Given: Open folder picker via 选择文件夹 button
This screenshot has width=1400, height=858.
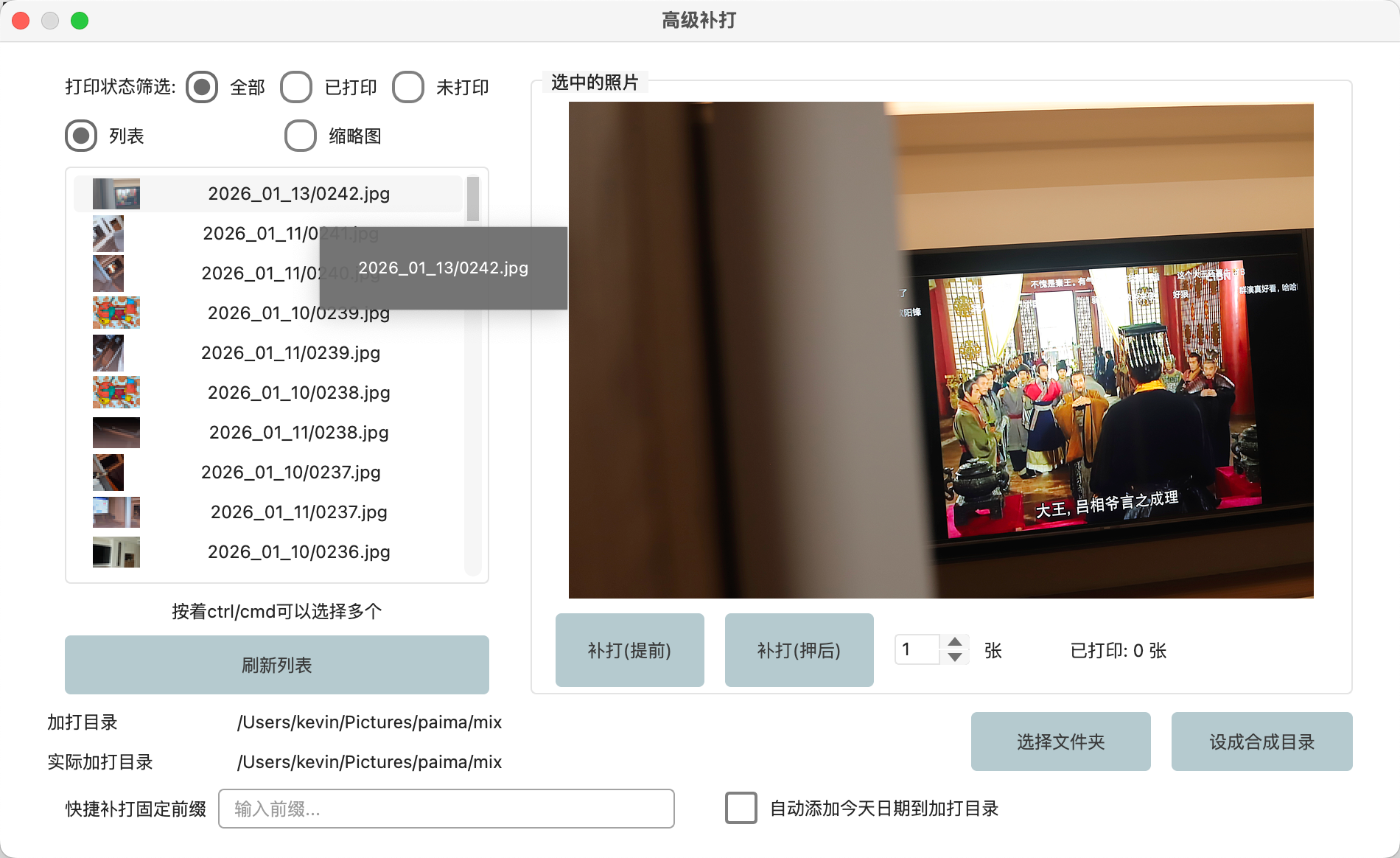Looking at the screenshot, I should [x=1060, y=742].
